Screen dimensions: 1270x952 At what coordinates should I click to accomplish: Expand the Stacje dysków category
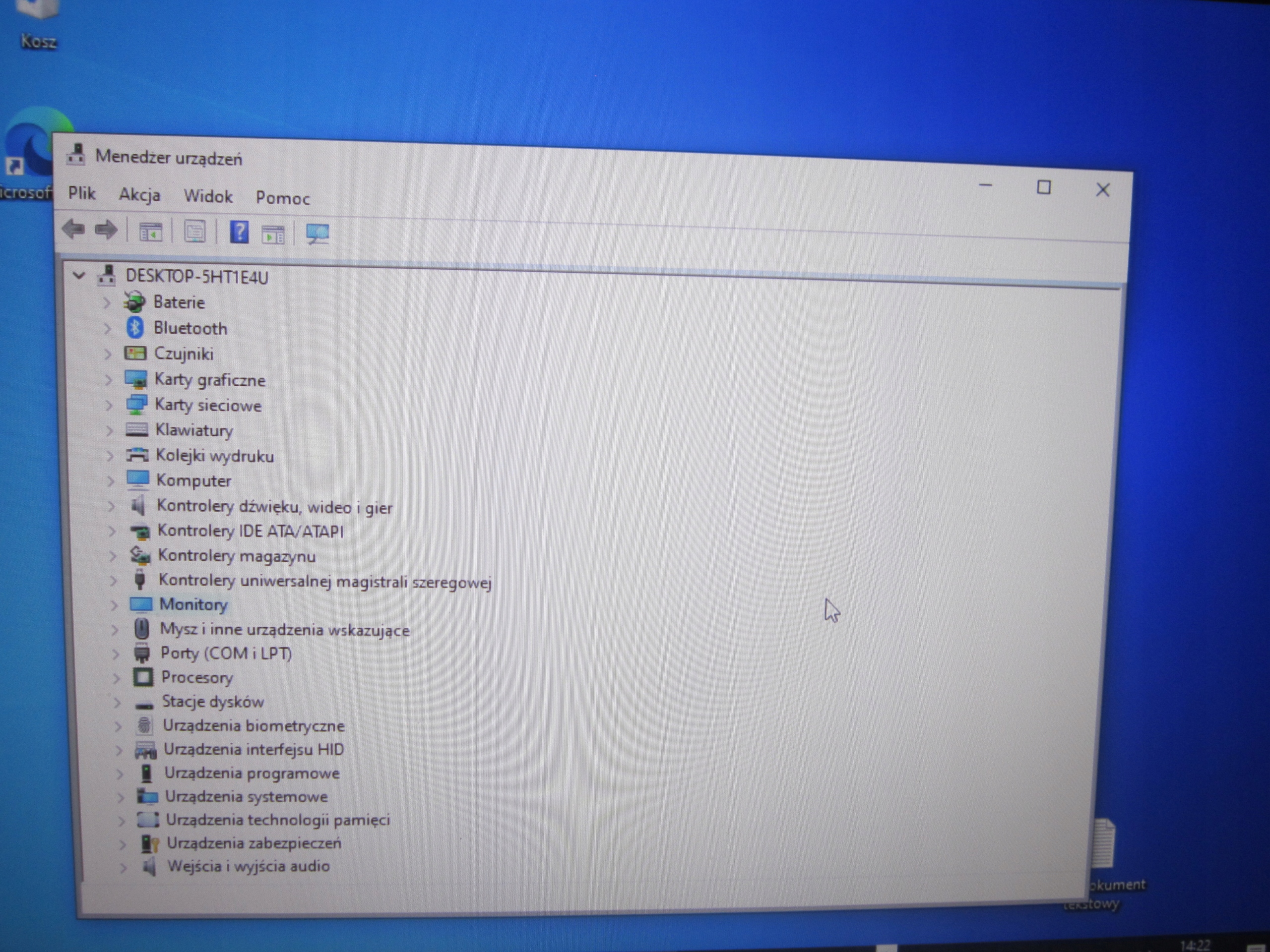(x=117, y=702)
